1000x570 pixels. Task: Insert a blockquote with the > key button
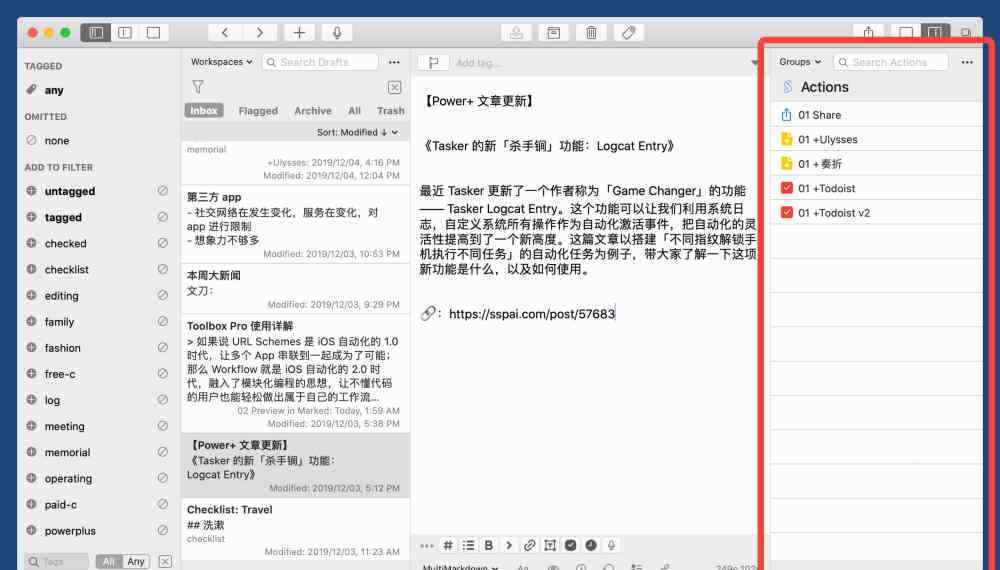tap(509, 545)
